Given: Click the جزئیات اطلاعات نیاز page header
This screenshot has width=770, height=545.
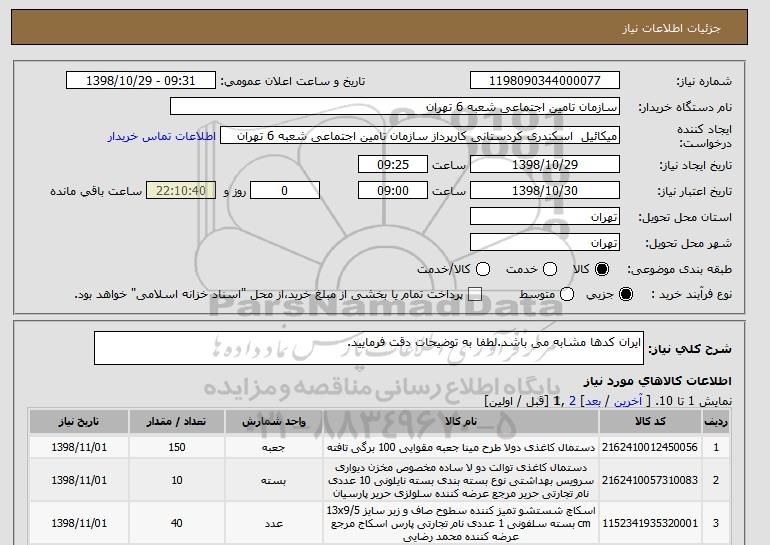Looking at the screenshot, I should 671,28.
